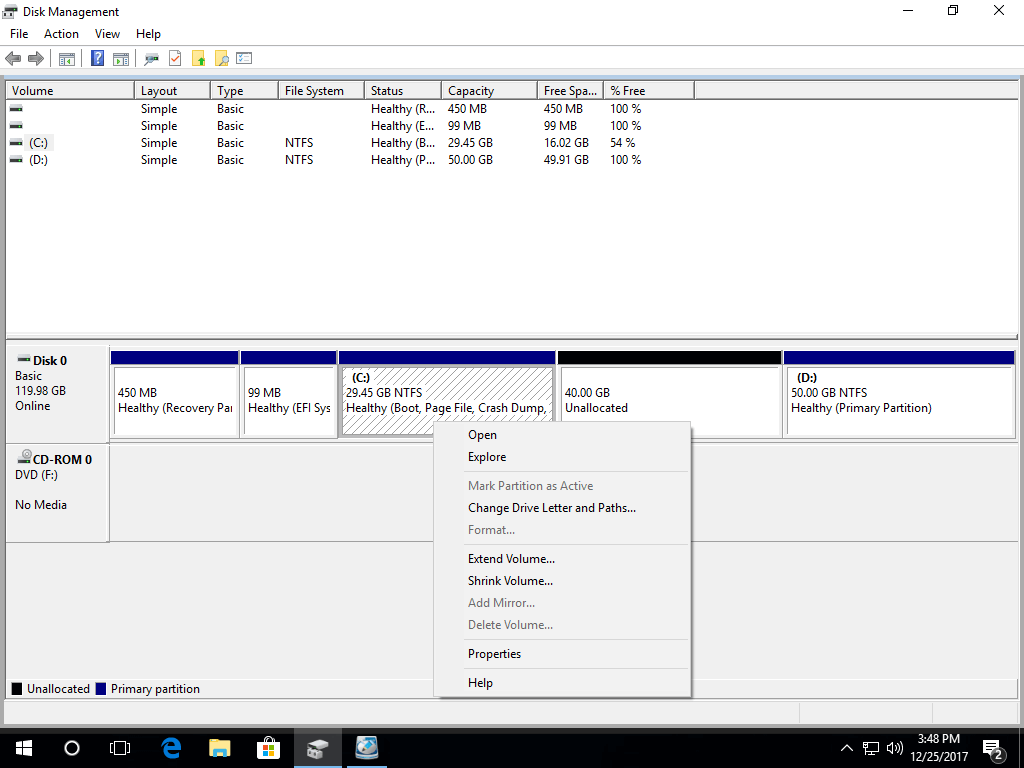Click the Show/Hide Console Tree toolbar icon
The image size is (1024, 768).
(67, 59)
